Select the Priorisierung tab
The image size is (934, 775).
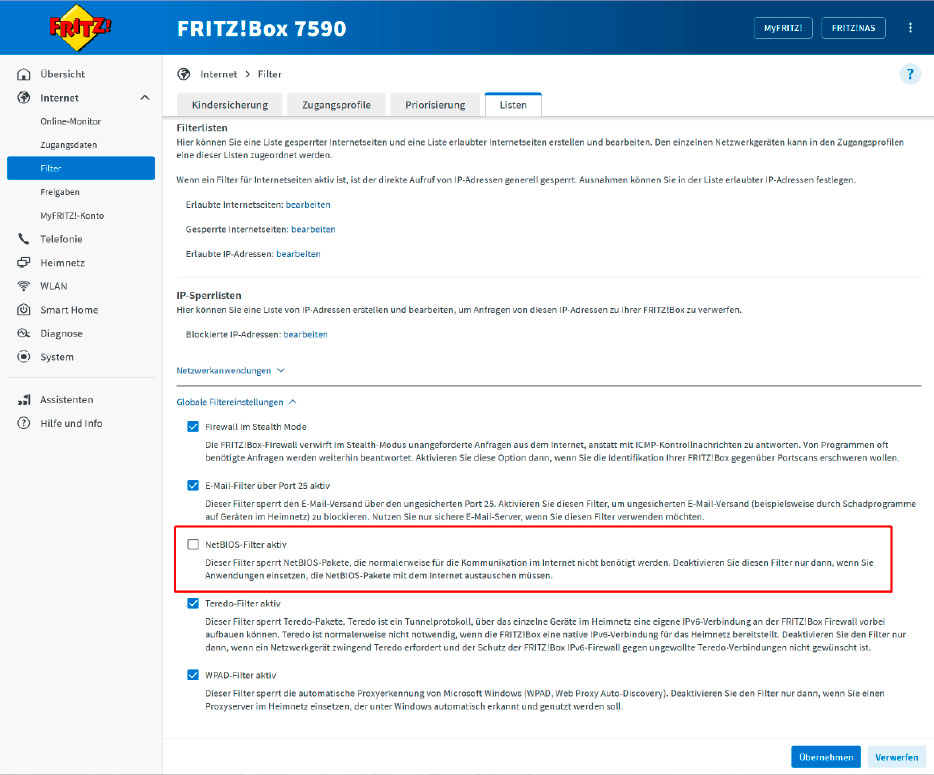435,105
